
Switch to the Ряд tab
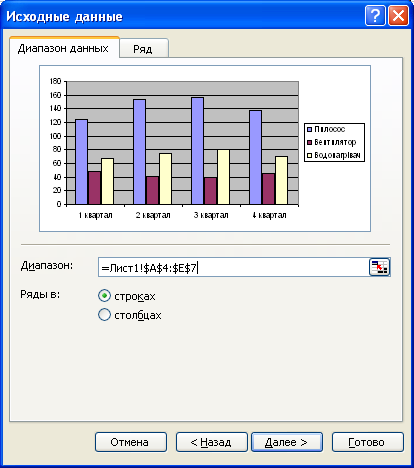point(144,49)
